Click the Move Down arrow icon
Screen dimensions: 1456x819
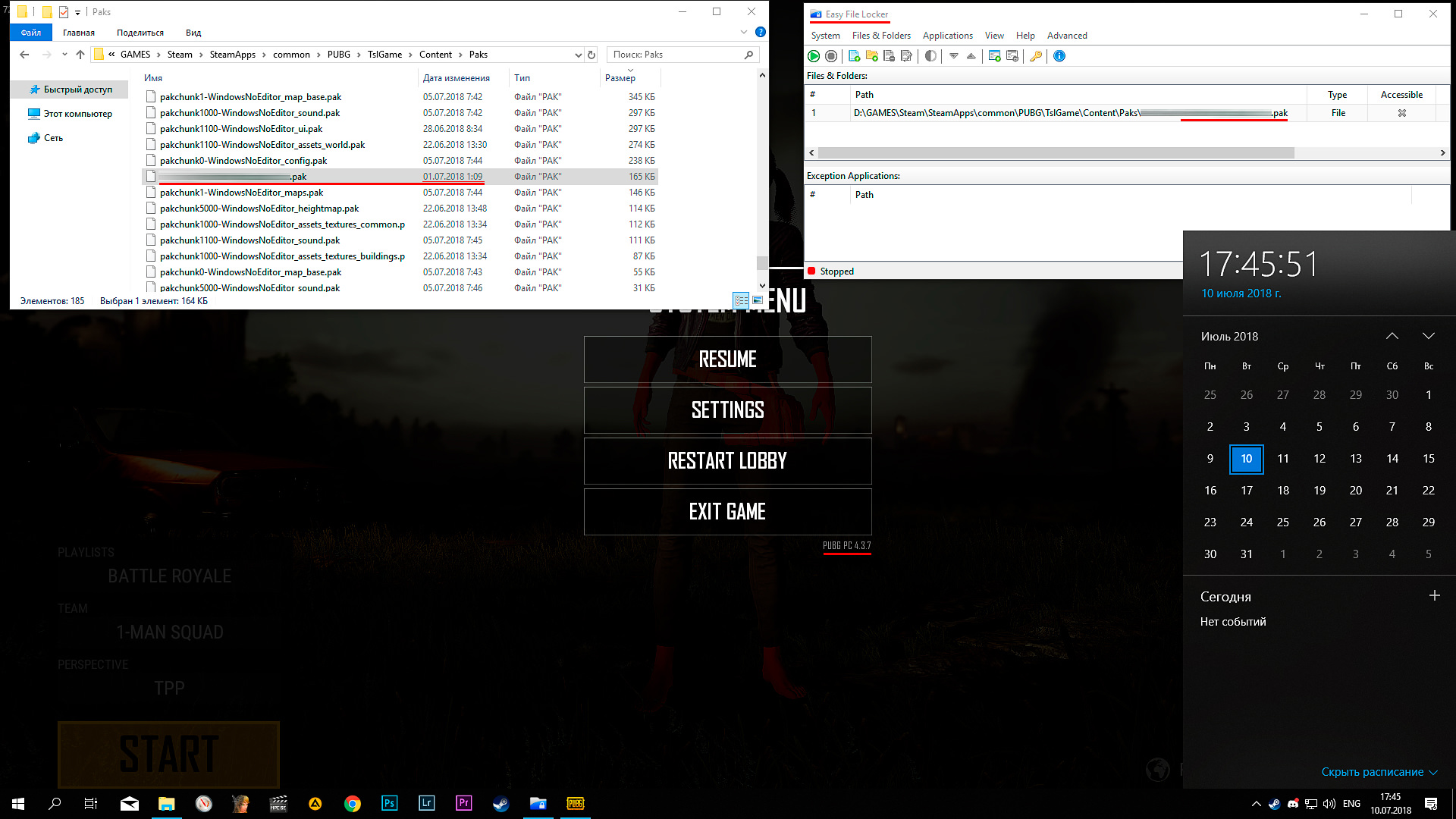954,56
